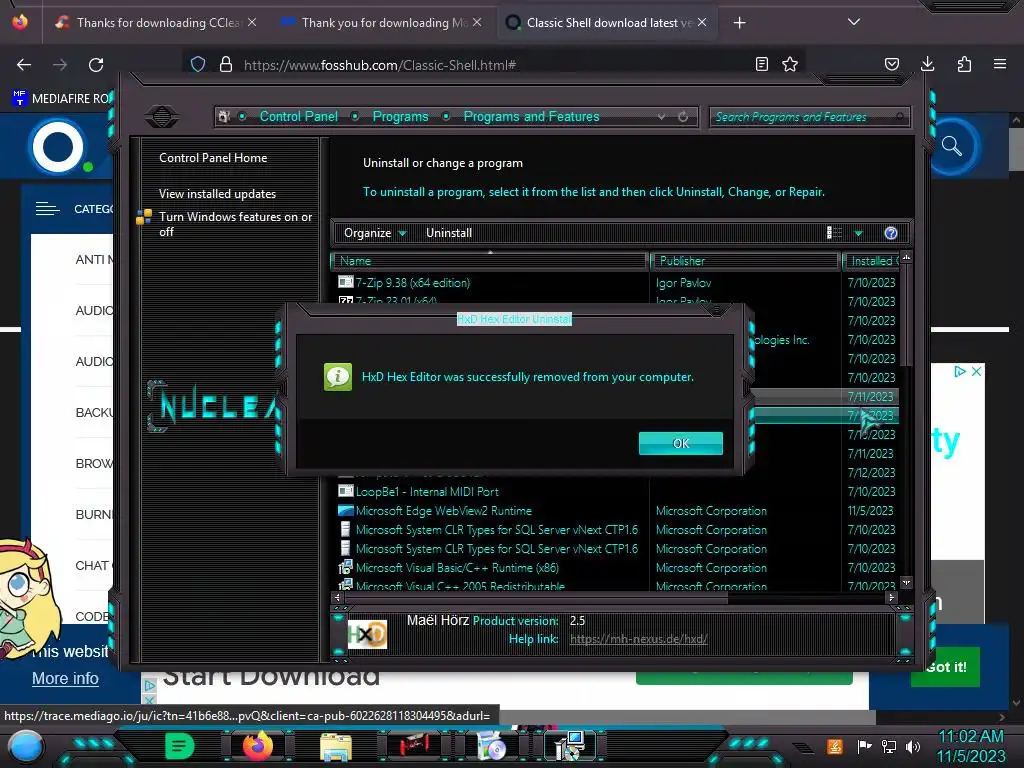Click the Microsoft Edge WebView2 Runtime icon

345,511
